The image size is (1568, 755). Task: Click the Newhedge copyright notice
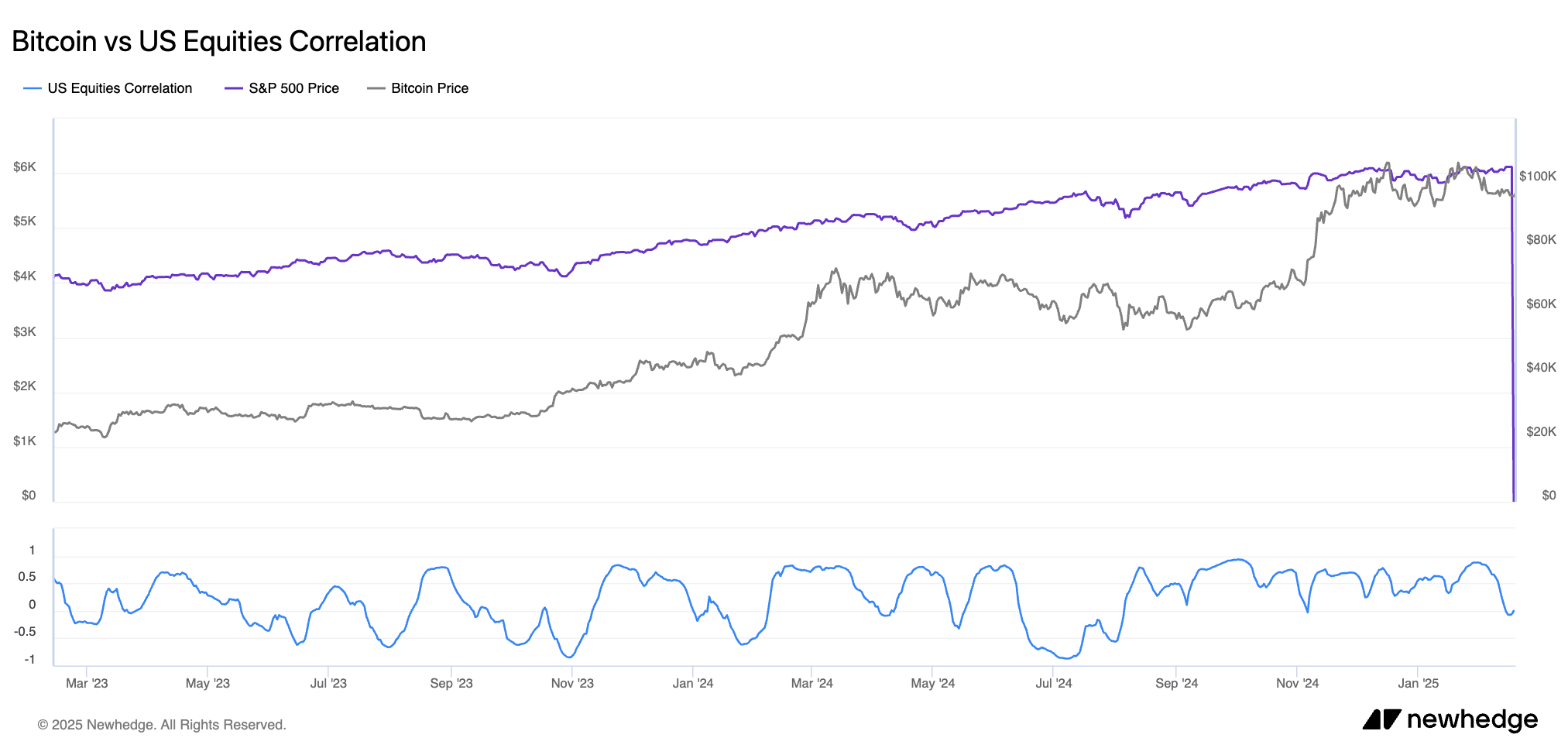[x=162, y=725]
